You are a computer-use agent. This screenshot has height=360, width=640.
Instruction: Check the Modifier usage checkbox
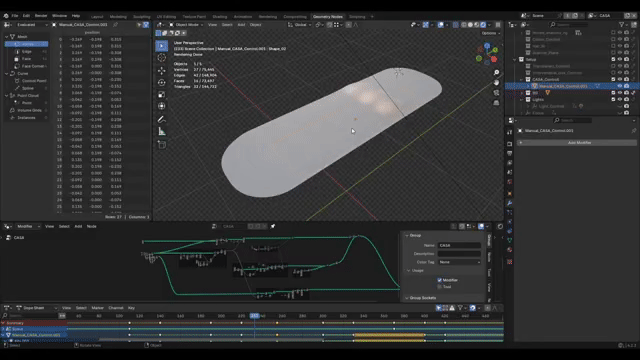point(440,280)
